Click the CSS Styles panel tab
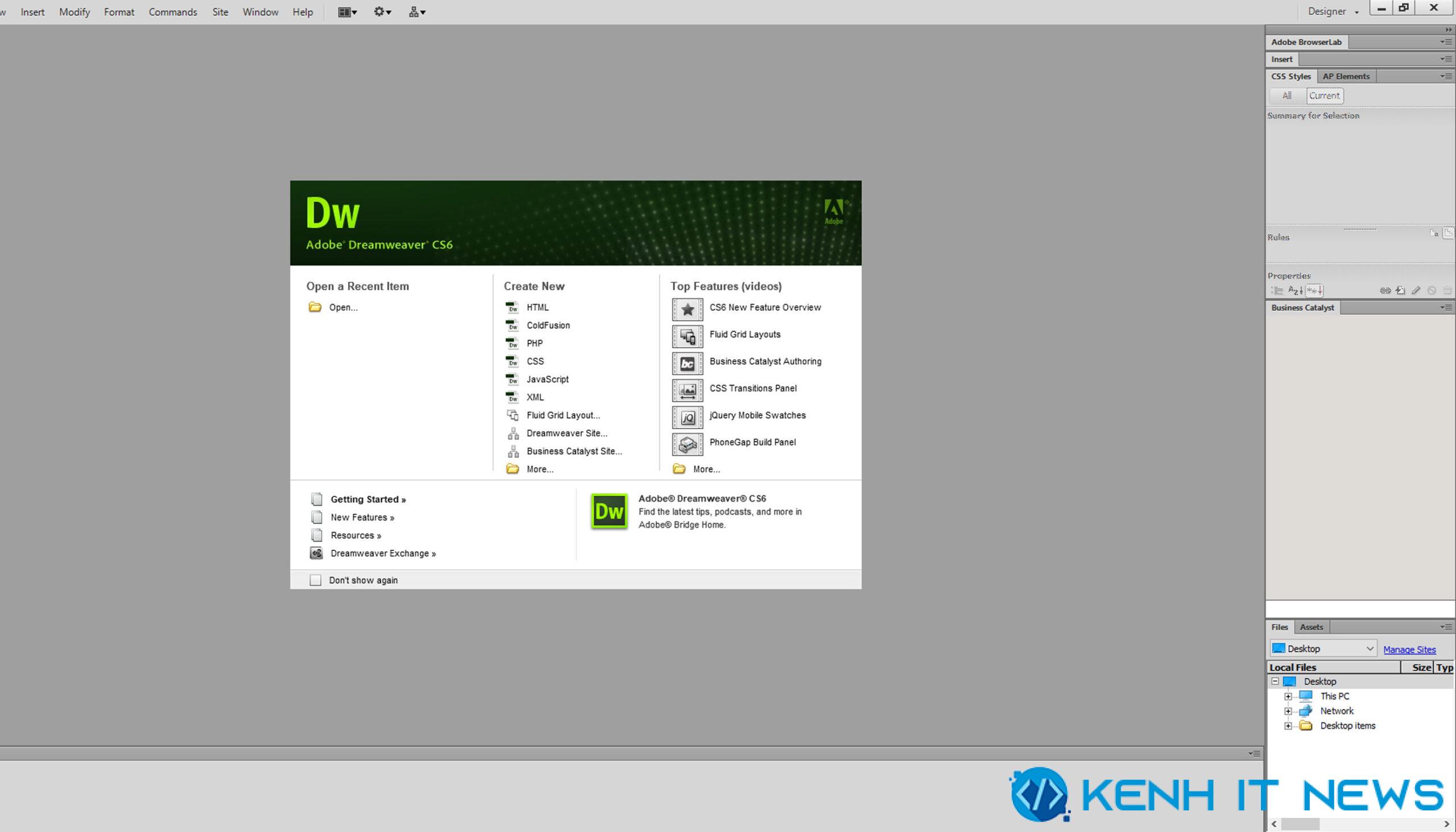The image size is (1456, 832). coord(1290,76)
